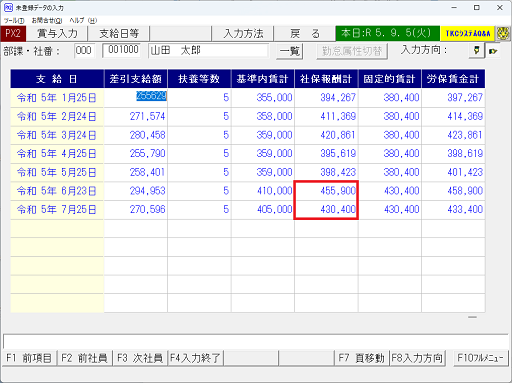This screenshot has height=383, width=512.
Task: Click the app icon in the title bar
Action: 8,7
